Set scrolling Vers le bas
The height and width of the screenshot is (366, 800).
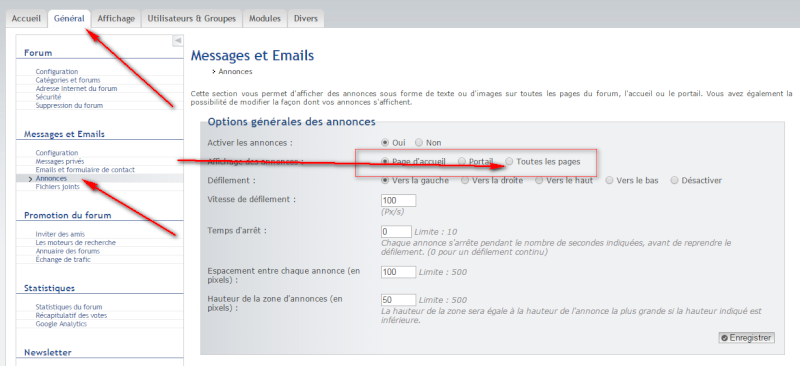point(609,180)
